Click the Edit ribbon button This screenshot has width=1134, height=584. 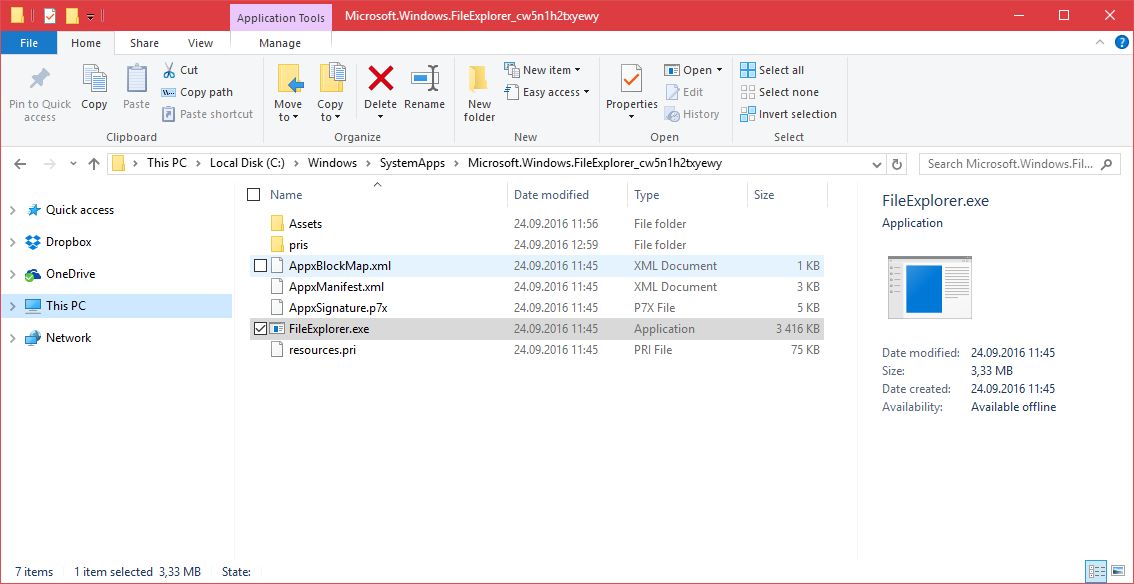(x=684, y=92)
